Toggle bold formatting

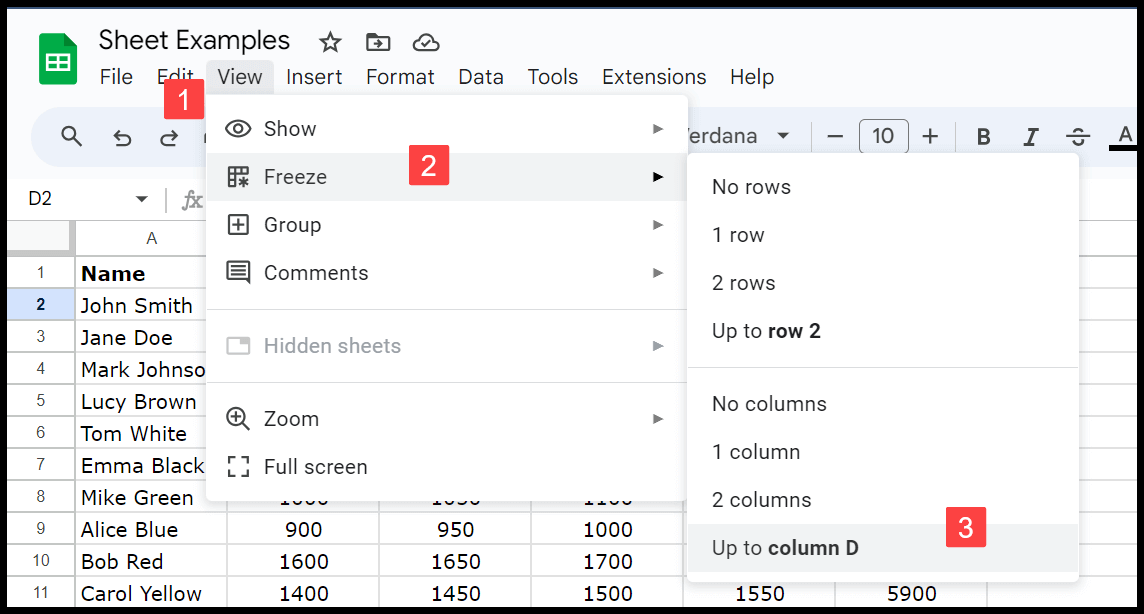pyautogui.click(x=983, y=136)
